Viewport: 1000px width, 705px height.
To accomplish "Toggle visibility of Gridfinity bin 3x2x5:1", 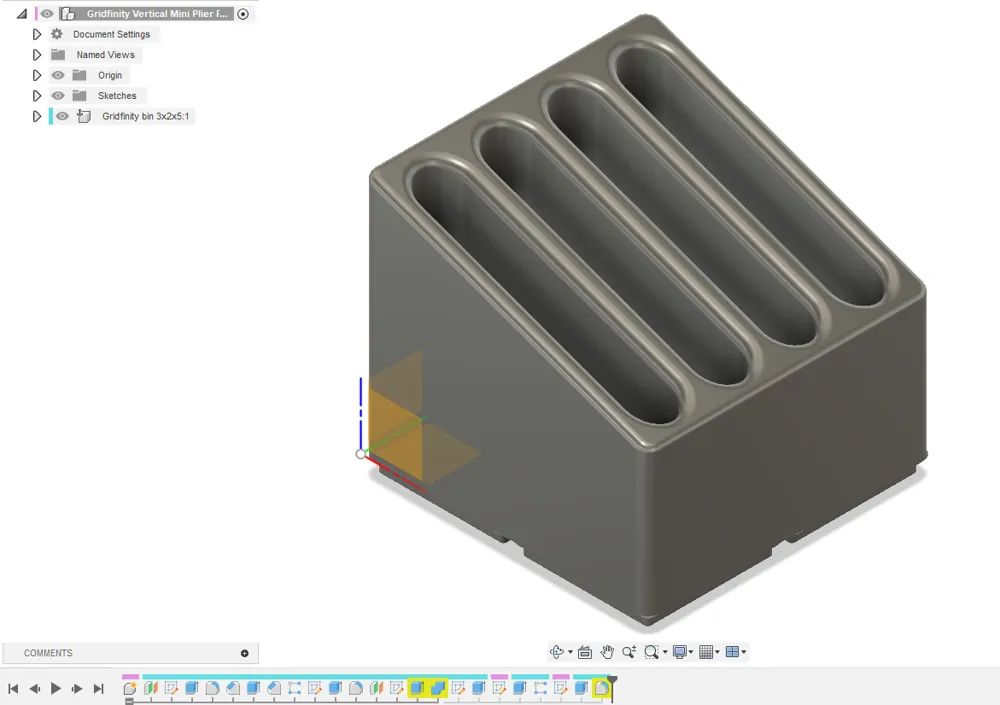I will (x=63, y=116).
